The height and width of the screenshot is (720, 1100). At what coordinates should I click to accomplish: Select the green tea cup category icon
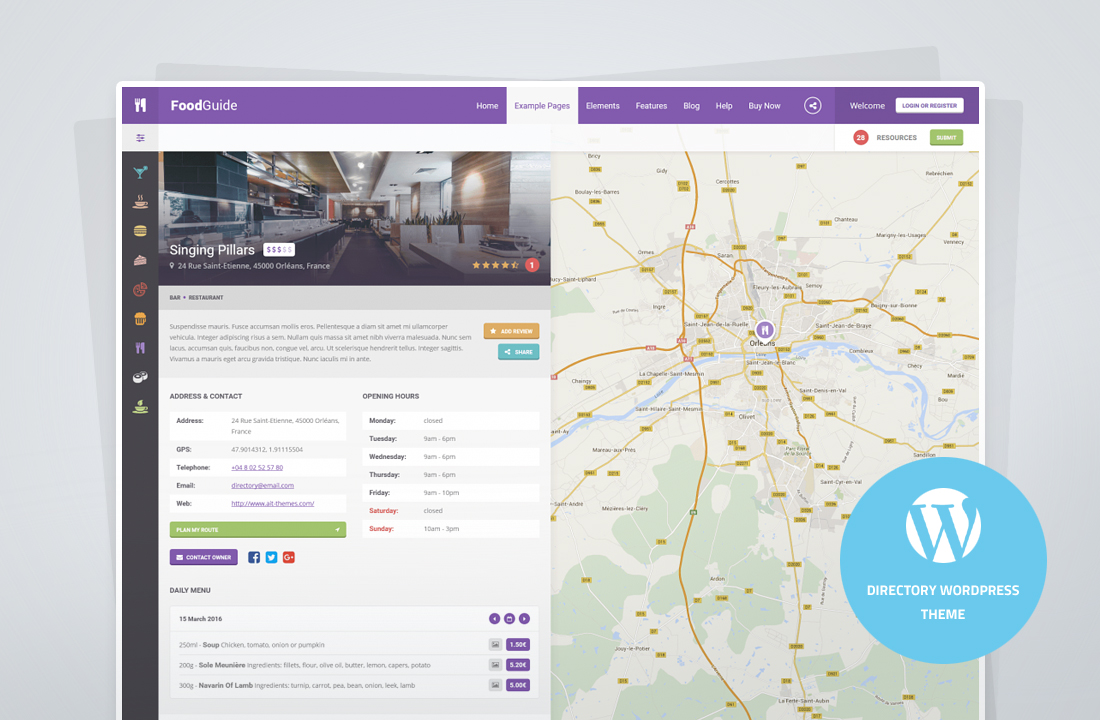click(140, 406)
